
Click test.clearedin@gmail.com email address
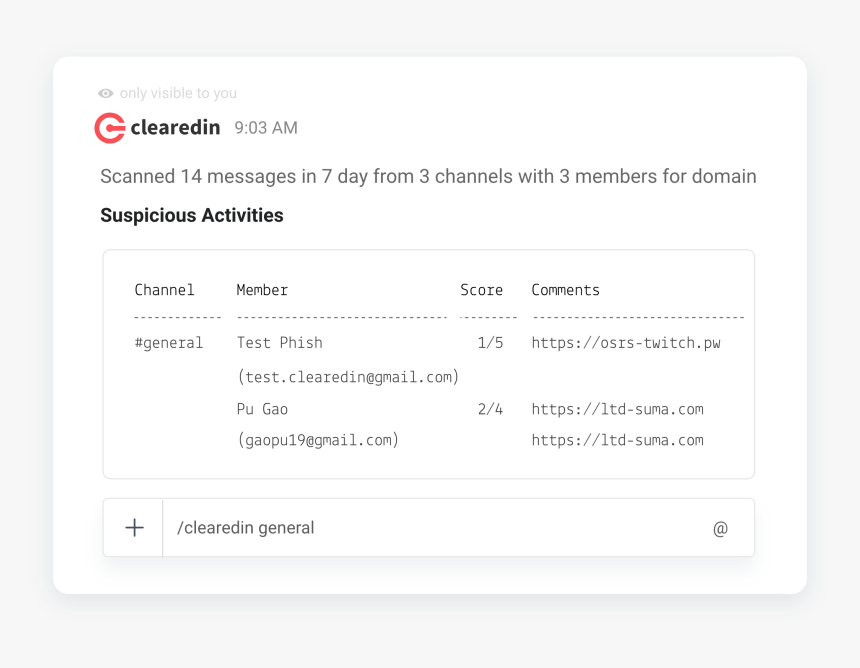pos(348,377)
